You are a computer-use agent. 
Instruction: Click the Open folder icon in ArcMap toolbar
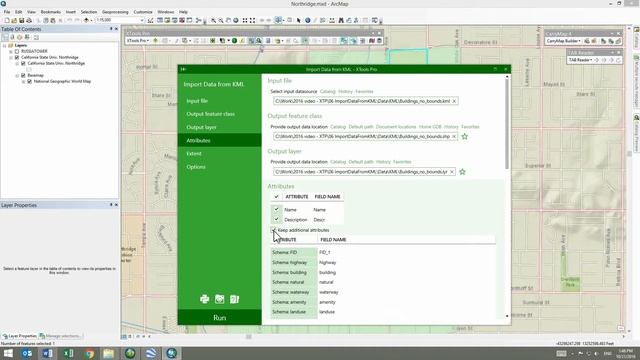[14, 20]
